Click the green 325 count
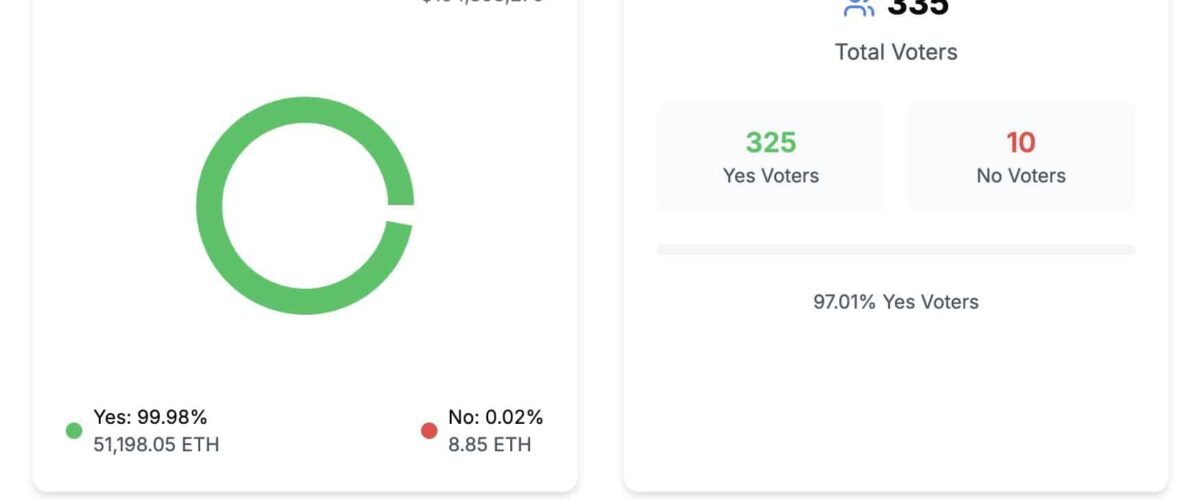The width and height of the screenshot is (1200, 500). pyautogui.click(x=770, y=143)
